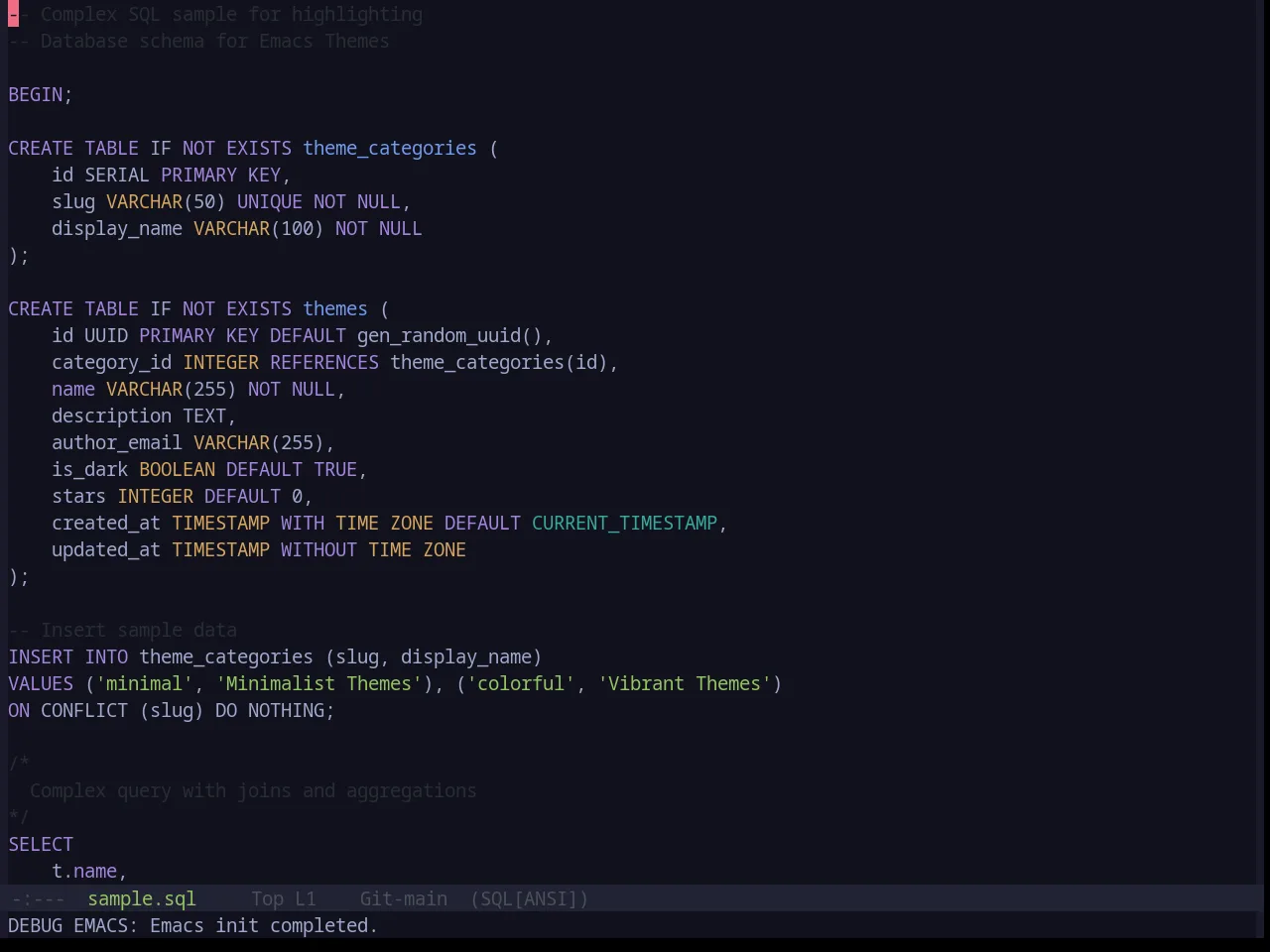Click DO NOTHING; at line end
Image resolution: width=1270 pixels, height=952 pixels.
[x=275, y=710]
